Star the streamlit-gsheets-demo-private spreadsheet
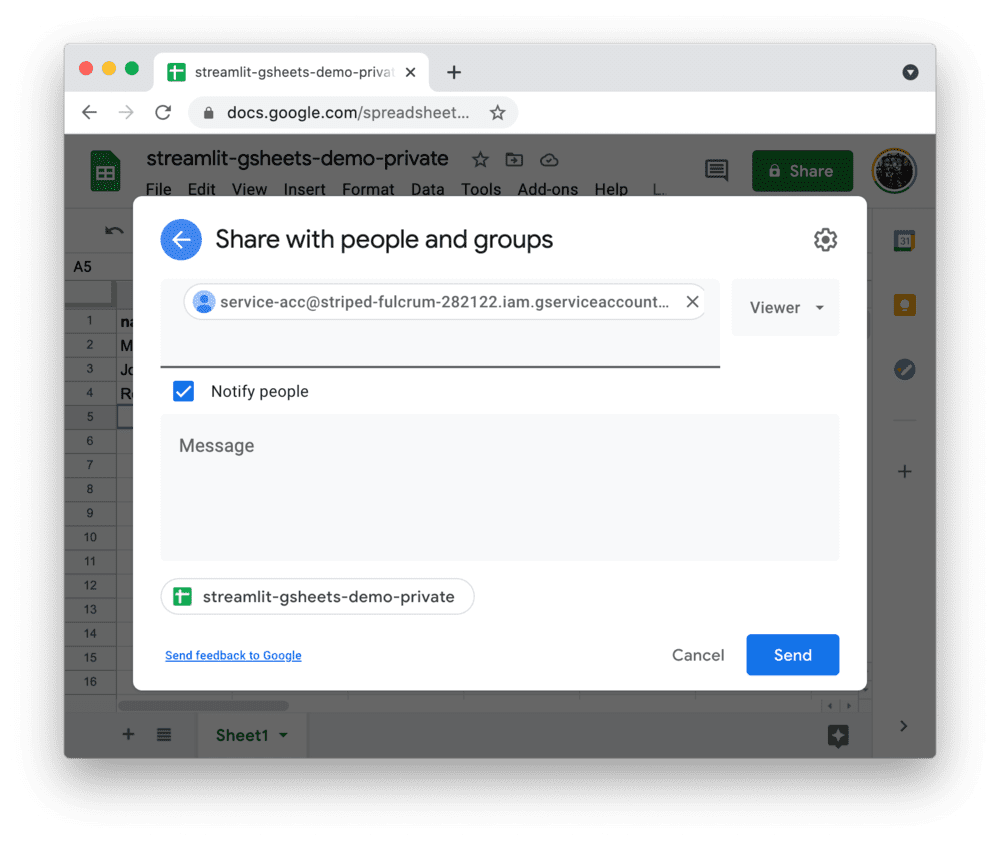 tap(480, 160)
